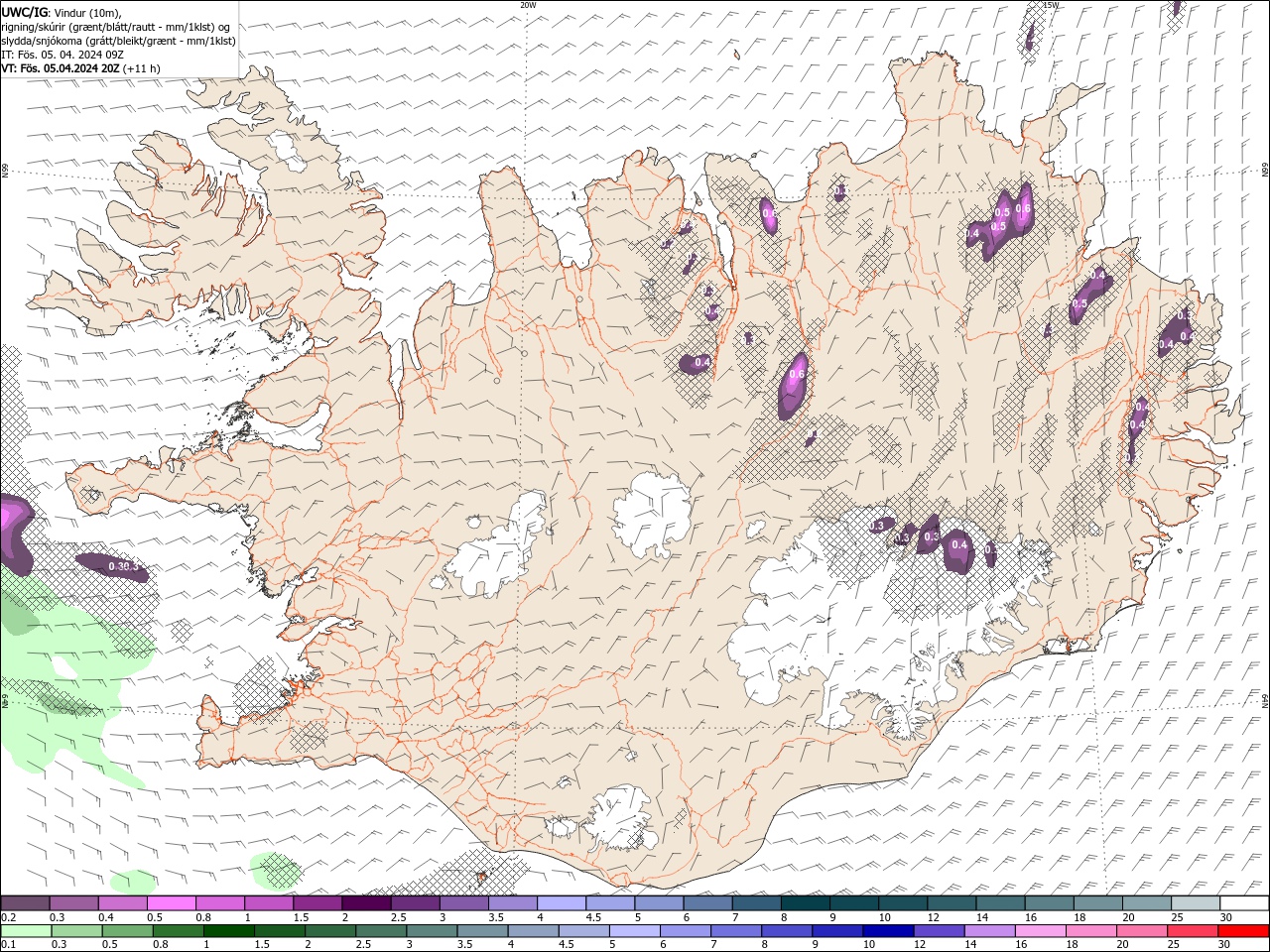Click the lightest green rain swatch between 0.1 and 0.3
Screen dimensions: 1270x952
26,931
